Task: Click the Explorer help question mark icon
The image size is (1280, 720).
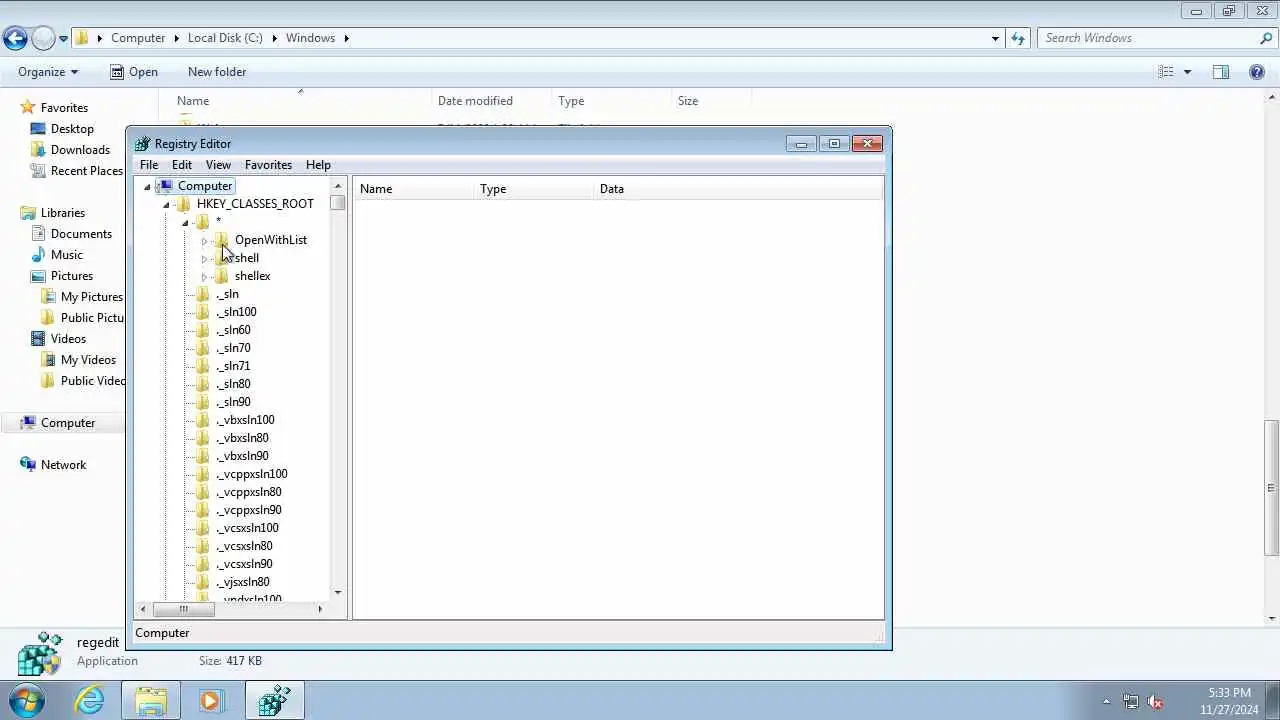Action: (1257, 72)
